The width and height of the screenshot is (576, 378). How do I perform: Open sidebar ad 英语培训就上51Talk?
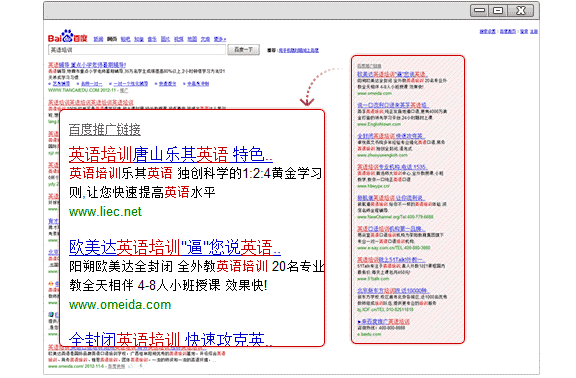tap(392, 259)
